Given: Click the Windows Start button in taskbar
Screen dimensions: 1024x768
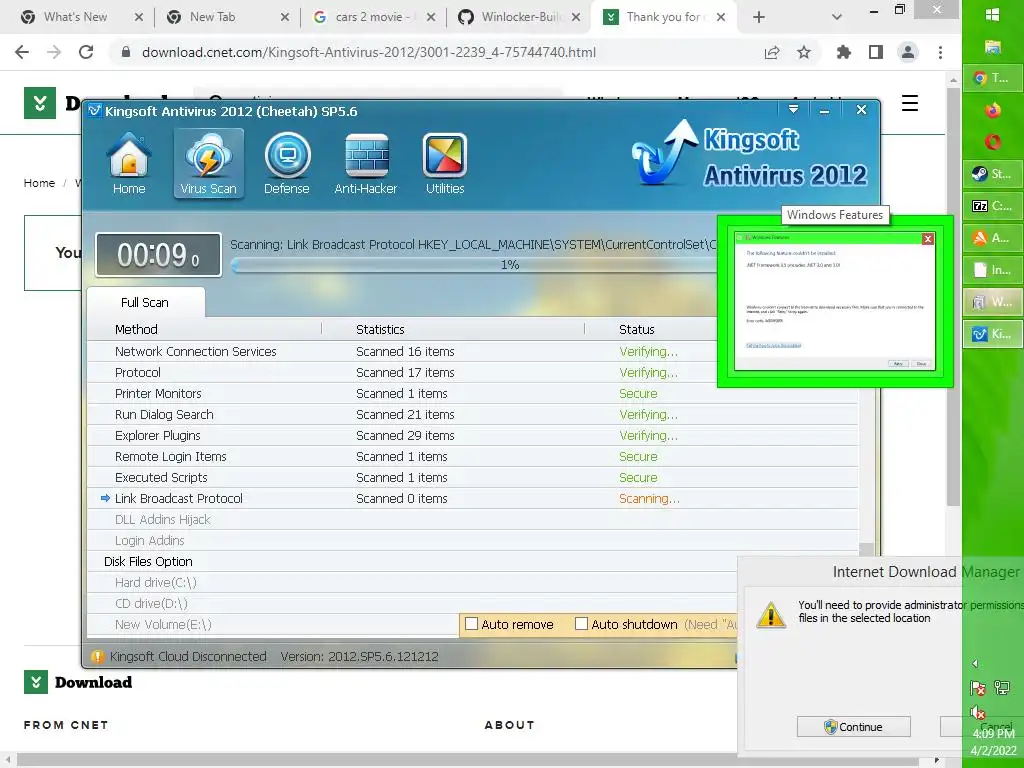Looking at the screenshot, I should coord(993,15).
